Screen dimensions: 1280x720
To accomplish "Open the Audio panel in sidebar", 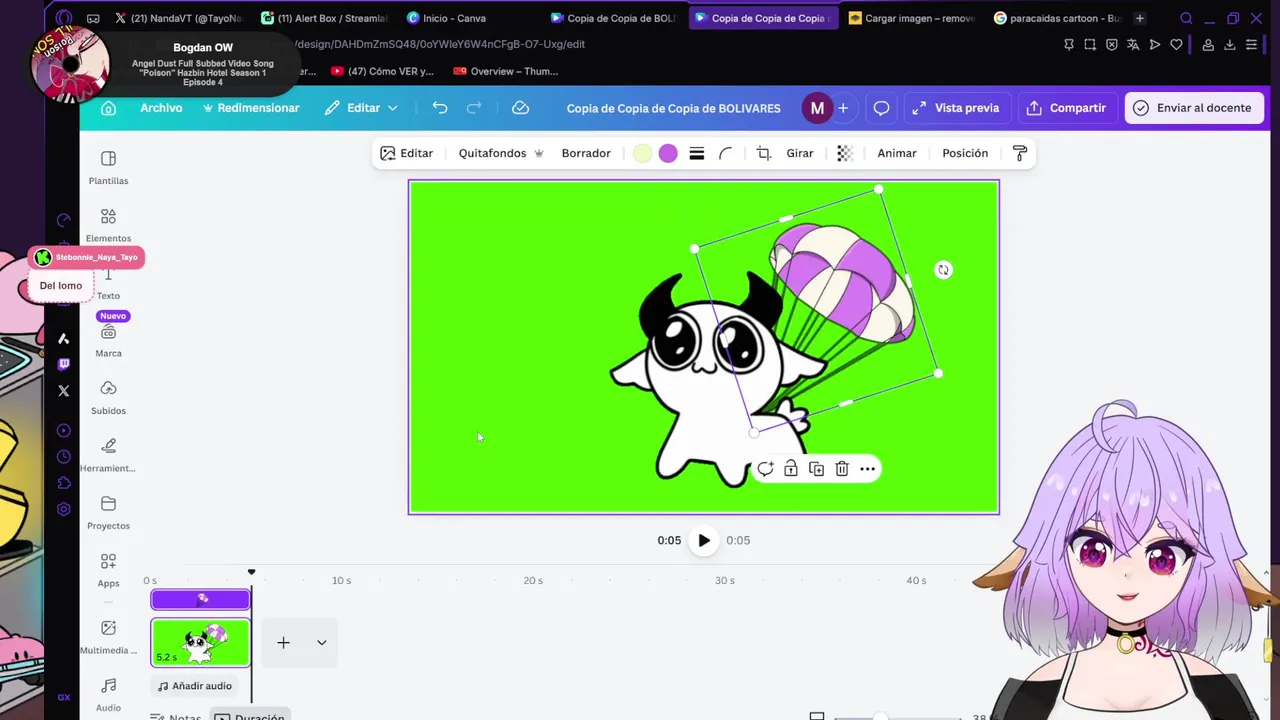I will tap(108, 694).
